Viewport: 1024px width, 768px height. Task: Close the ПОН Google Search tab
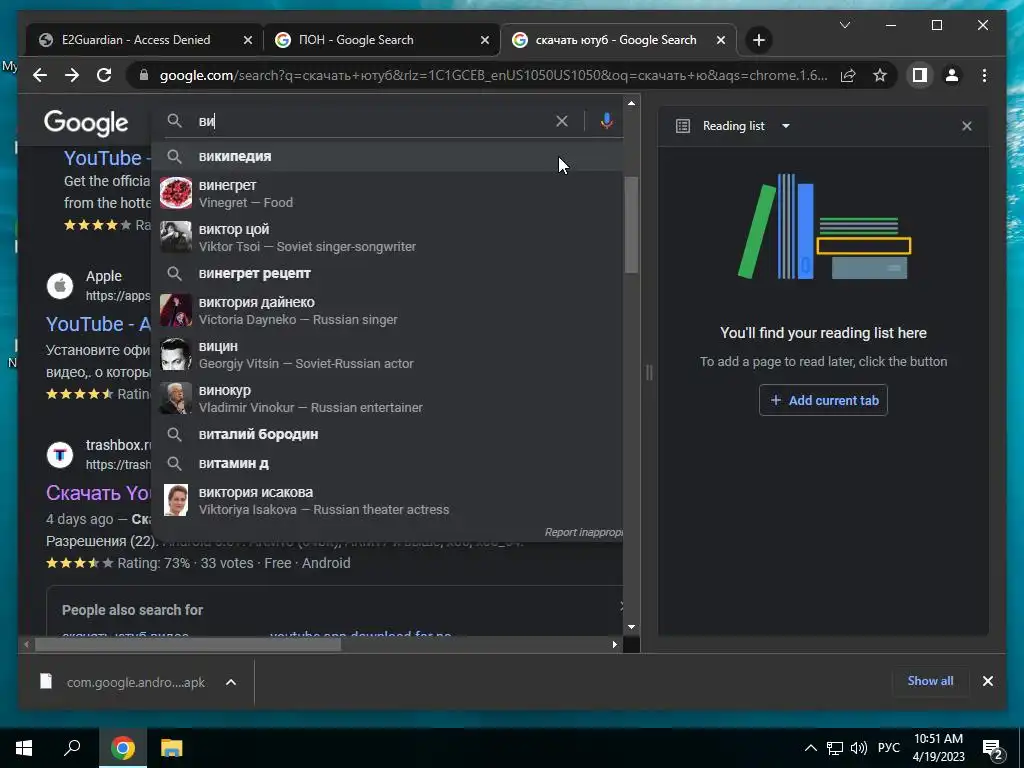[x=485, y=40]
